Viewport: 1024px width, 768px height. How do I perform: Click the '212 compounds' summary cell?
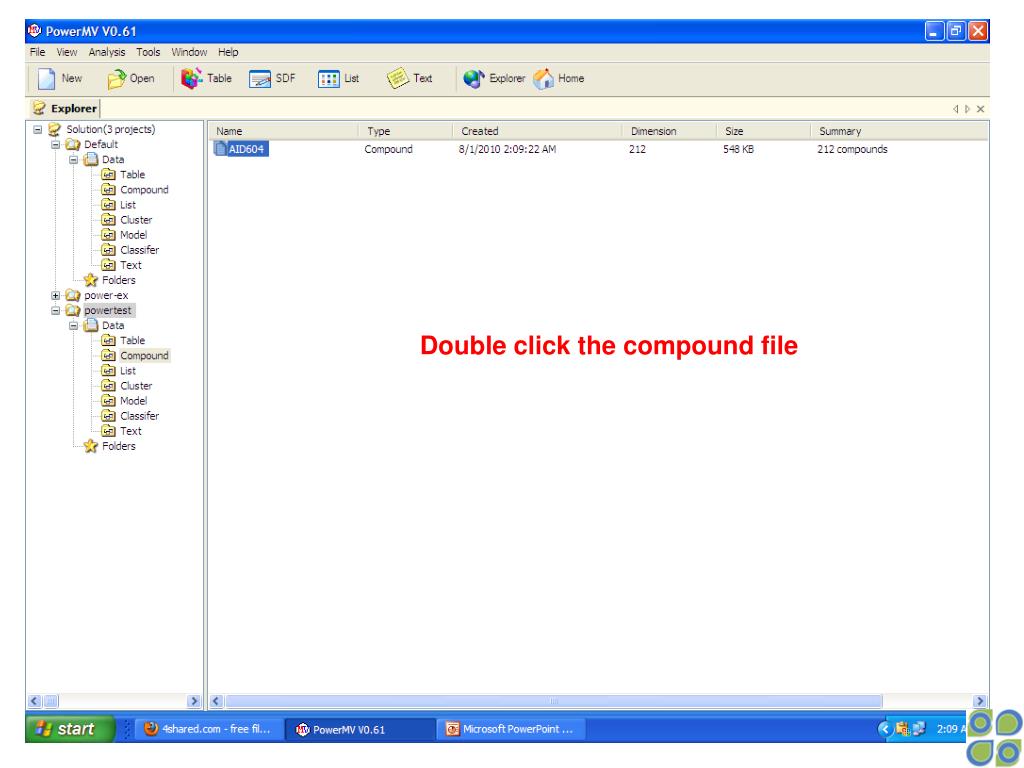[852, 150]
